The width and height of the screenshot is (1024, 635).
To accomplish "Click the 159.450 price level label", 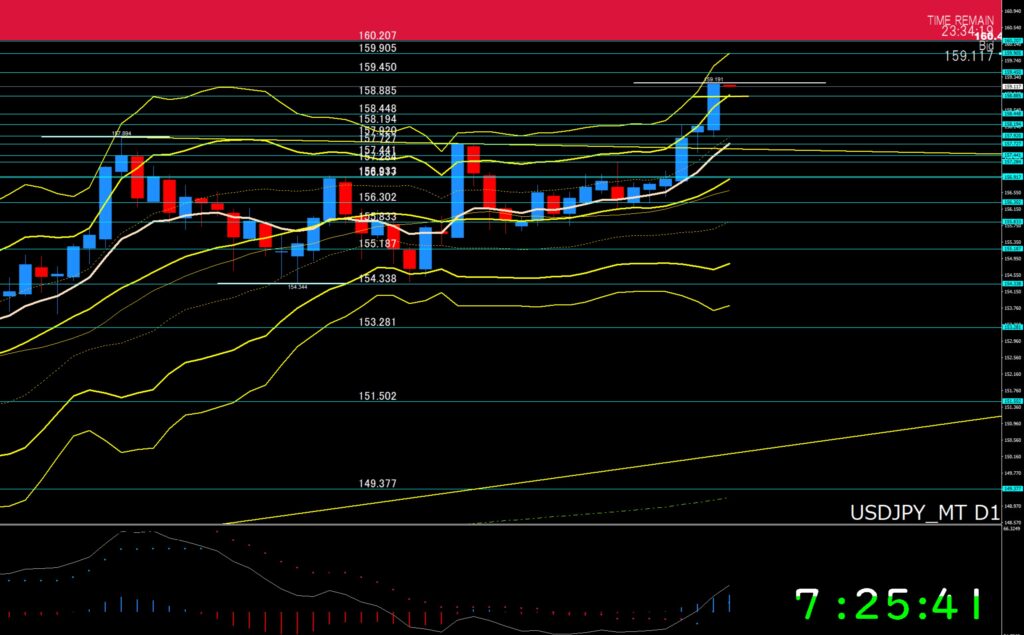I will [x=378, y=67].
